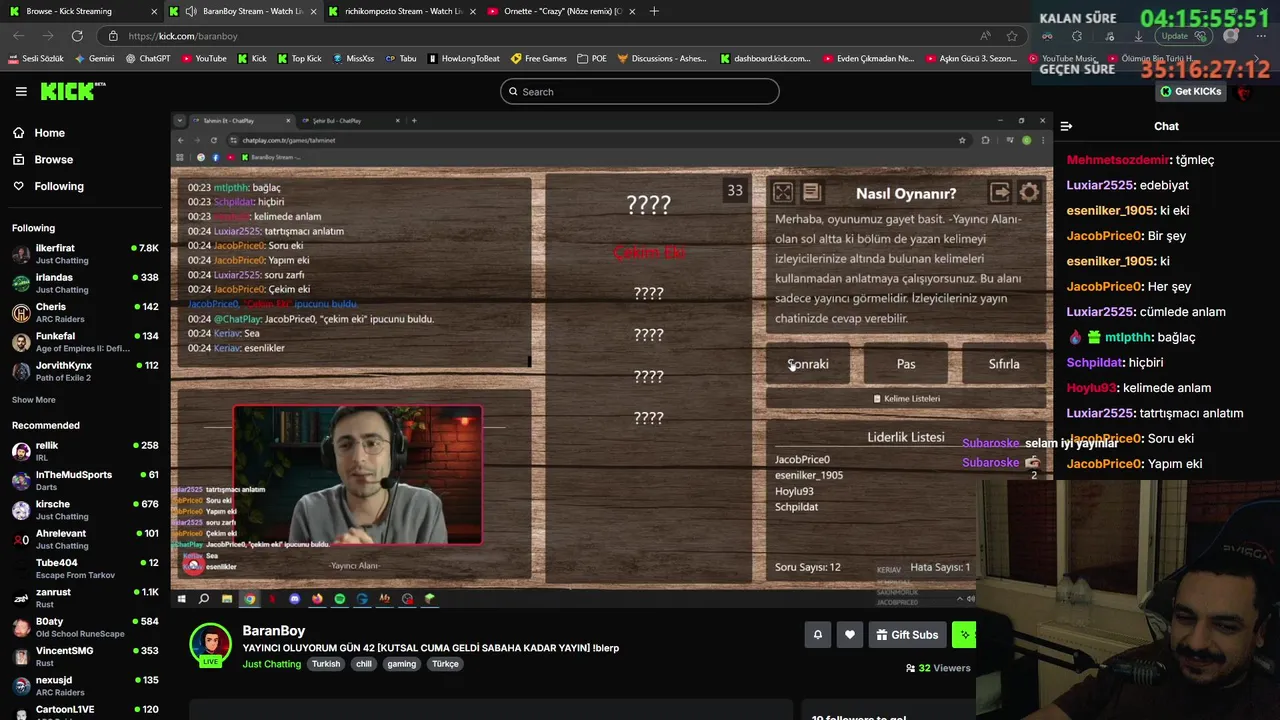The height and width of the screenshot is (720, 1280).
Task: Click the game notes document icon
Action: [812, 192]
